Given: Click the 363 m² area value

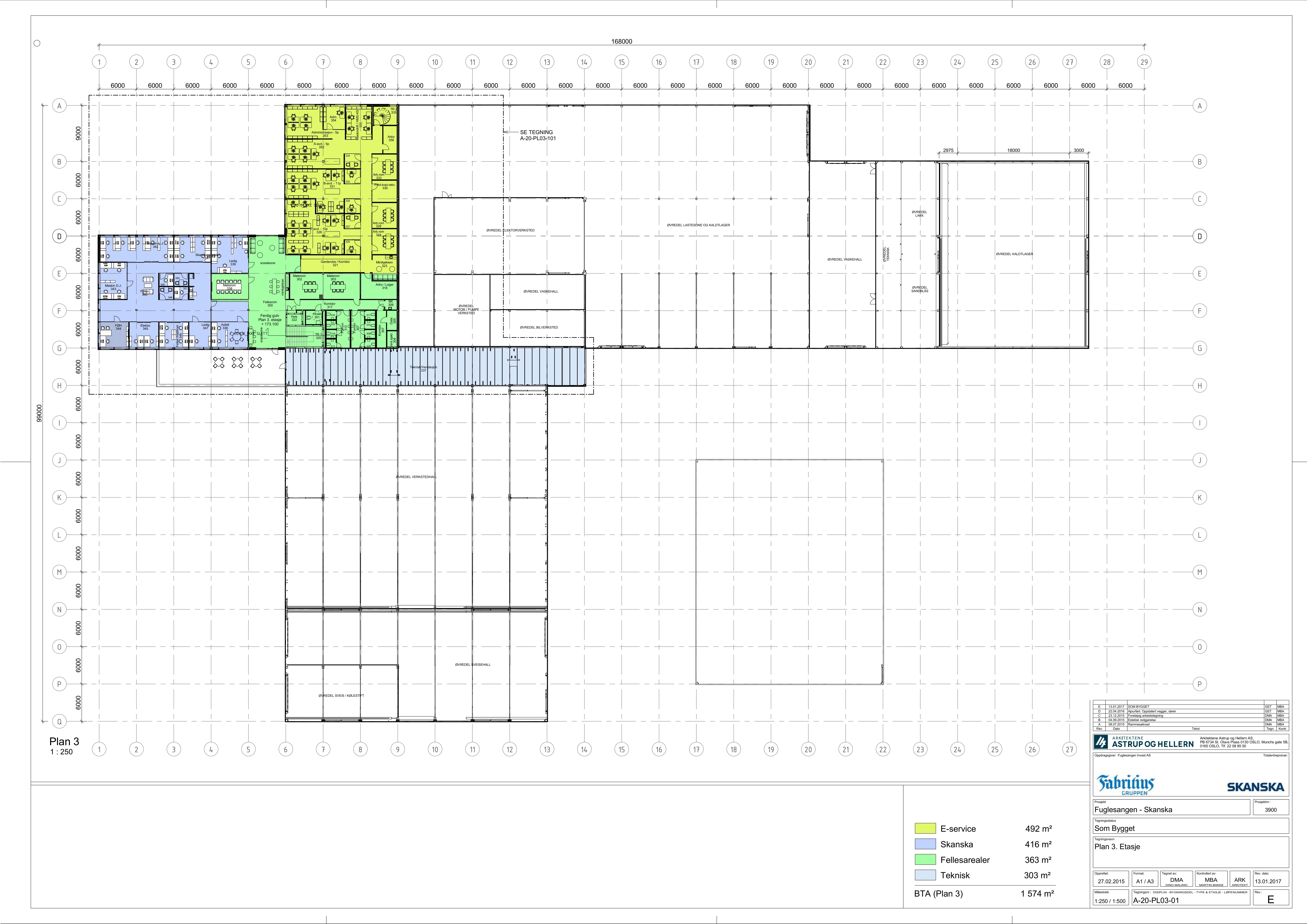Looking at the screenshot, I should pos(1038,860).
